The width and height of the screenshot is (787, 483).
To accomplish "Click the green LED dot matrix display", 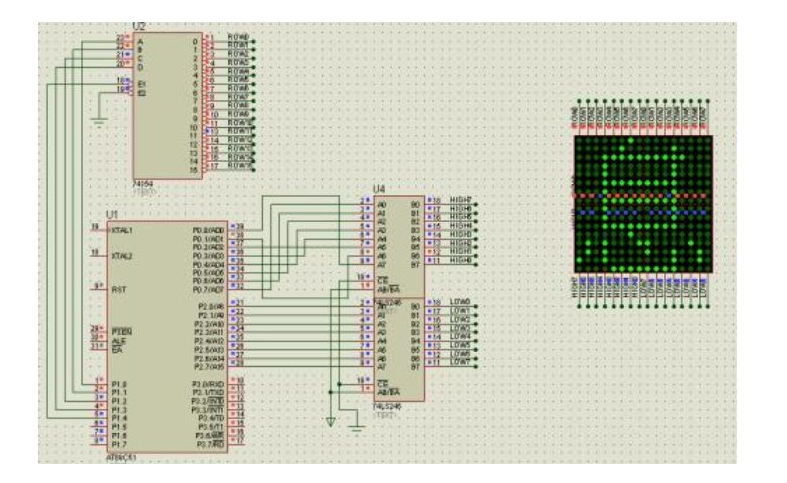I will pos(643,204).
